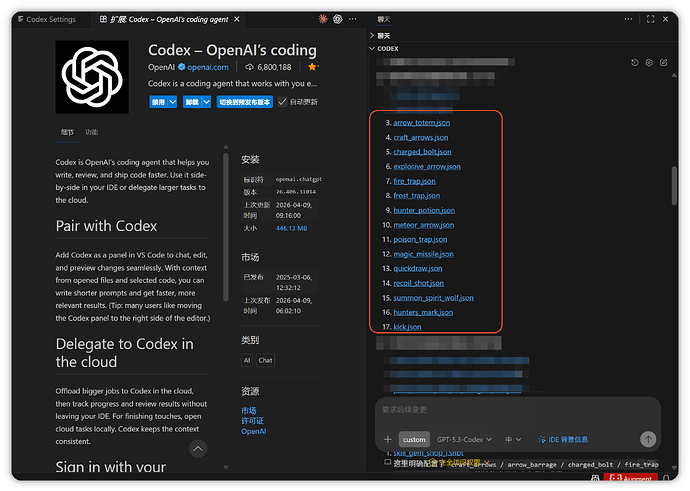This screenshot has height=491, width=690.
Task: Click the chat scrollbar up arrow
Action: 674,75
